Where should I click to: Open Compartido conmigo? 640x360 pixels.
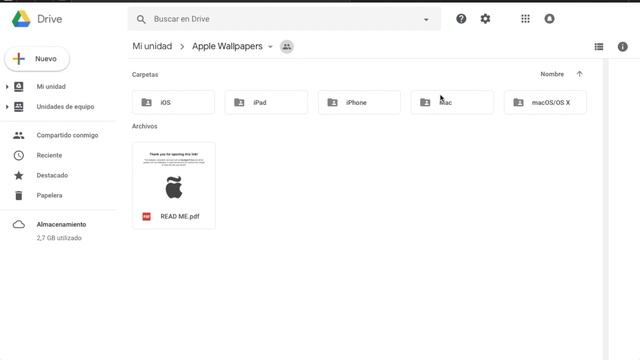67,135
